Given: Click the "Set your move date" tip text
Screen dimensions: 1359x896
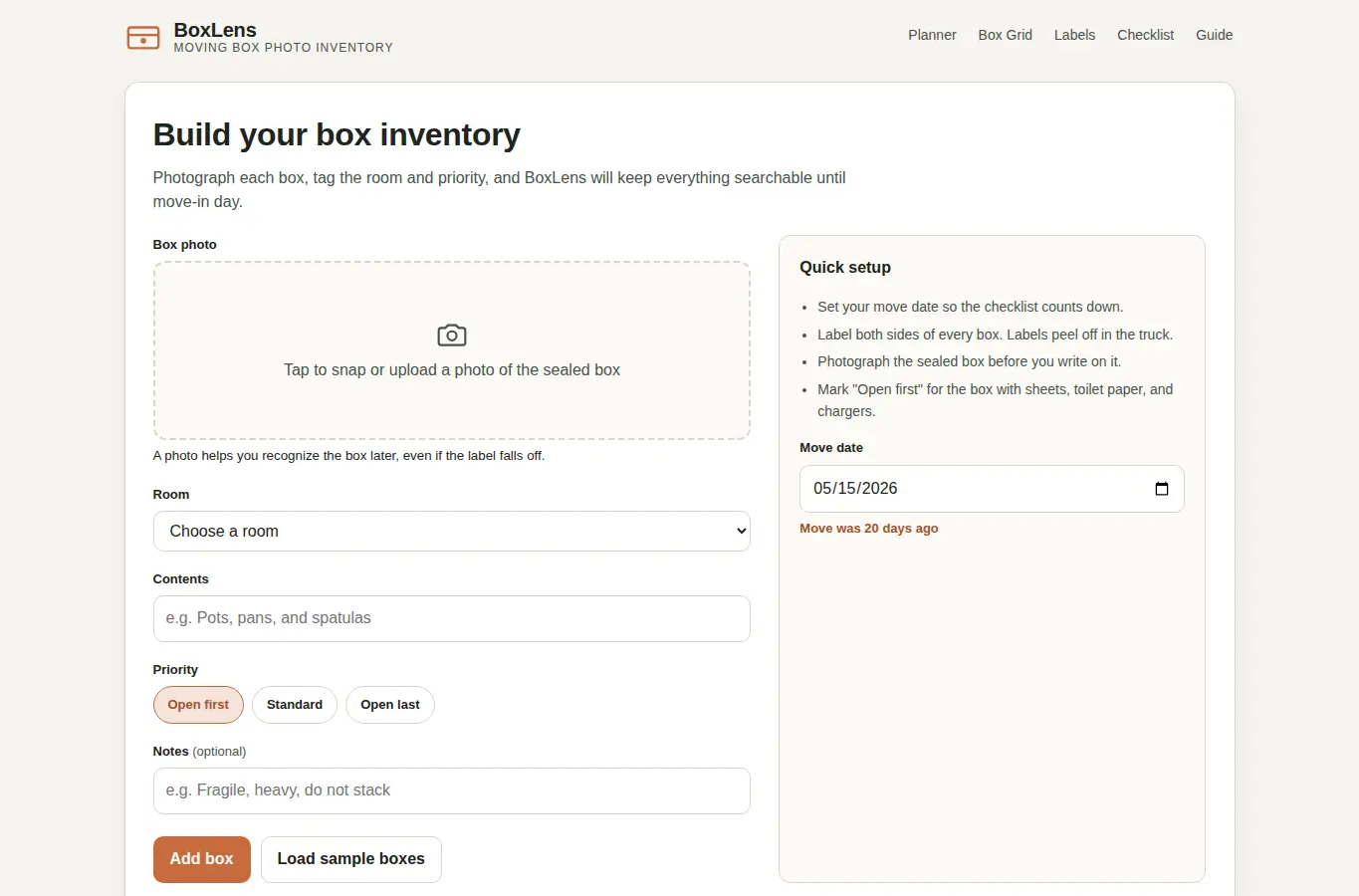Looking at the screenshot, I should coord(971,307).
